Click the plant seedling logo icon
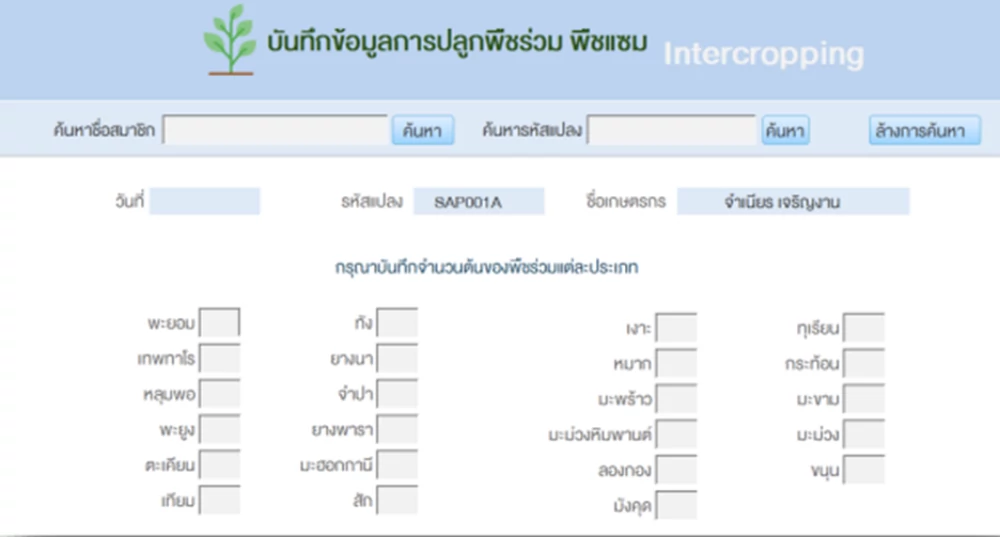This screenshot has width=1000, height=537. pyautogui.click(x=230, y=41)
